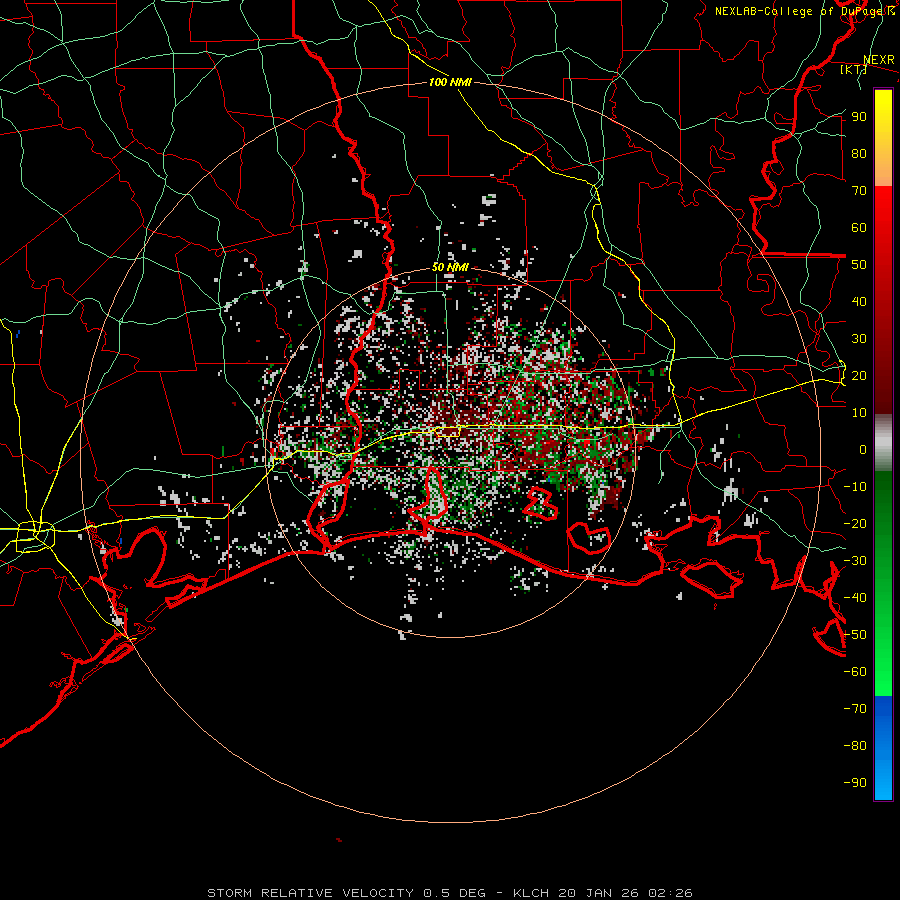The width and height of the screenshot is (900, 900).
Task: Click the [KT] units label
Action: tap(853, 69)
